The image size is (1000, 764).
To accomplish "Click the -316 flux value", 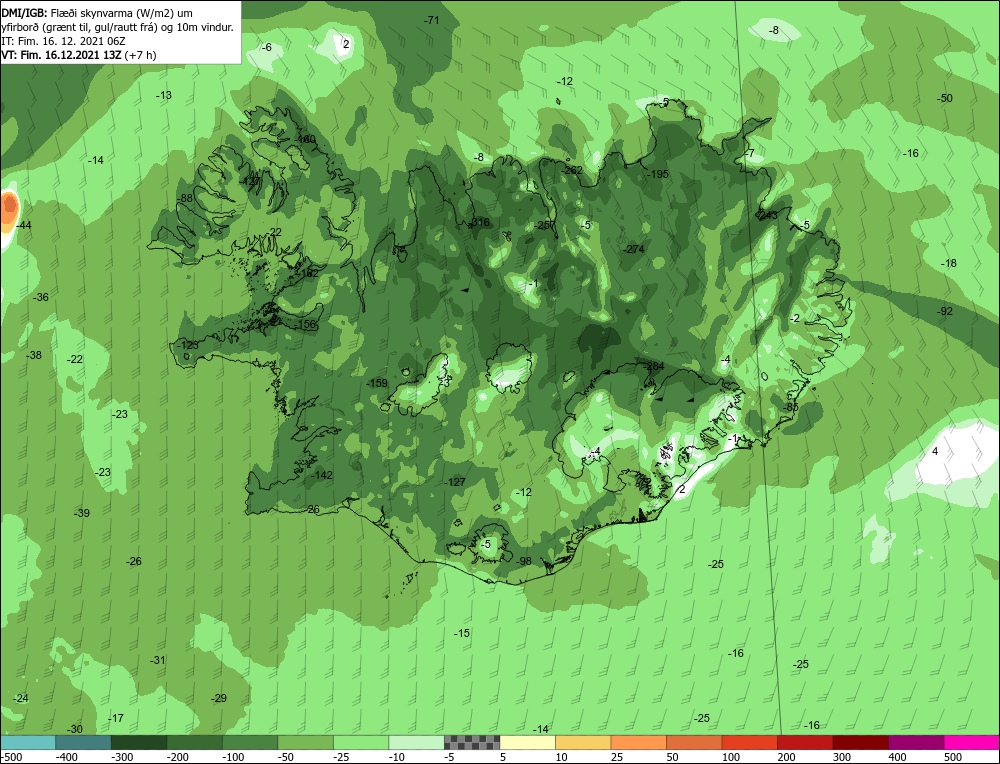I will tap(480, 223).
